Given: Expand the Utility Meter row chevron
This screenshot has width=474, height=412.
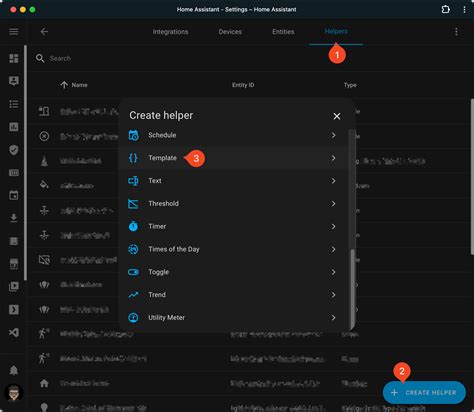Looking at the screenshot, I should point(333,318).
